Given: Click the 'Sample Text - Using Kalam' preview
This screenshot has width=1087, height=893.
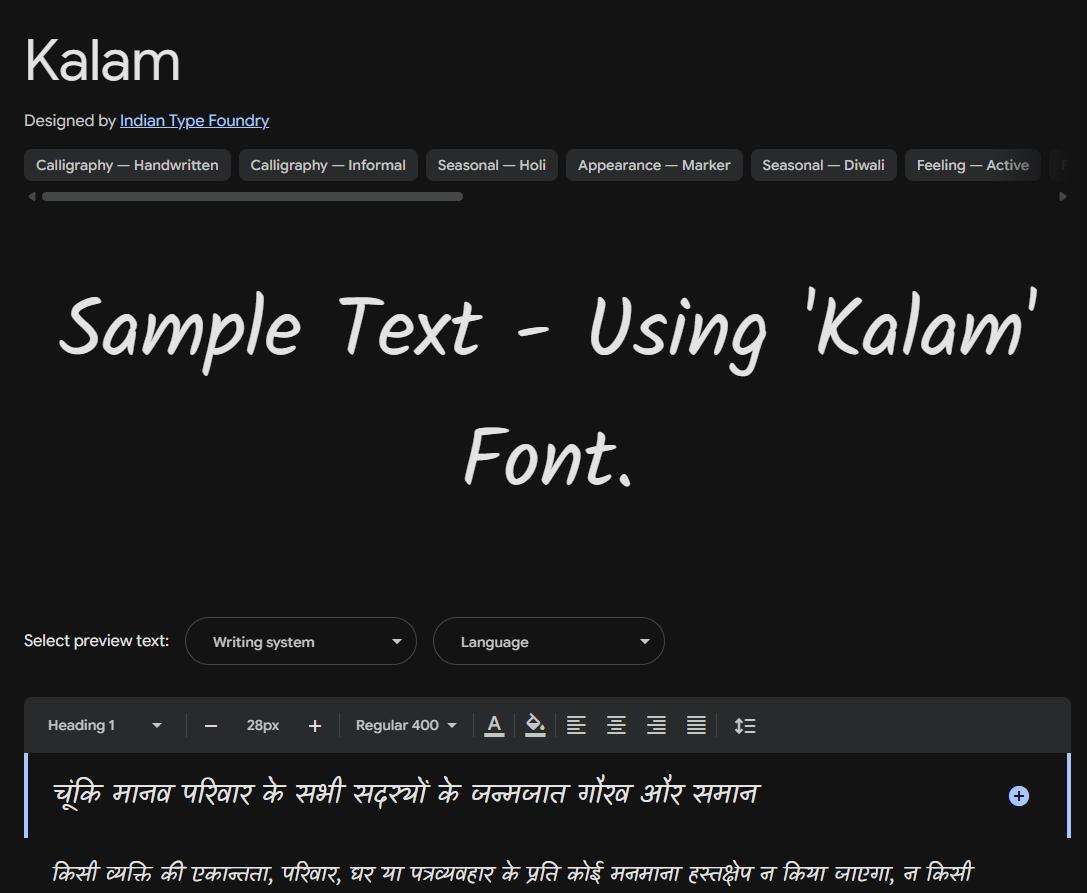Looking at the screenshot, I should click(548, 390).
